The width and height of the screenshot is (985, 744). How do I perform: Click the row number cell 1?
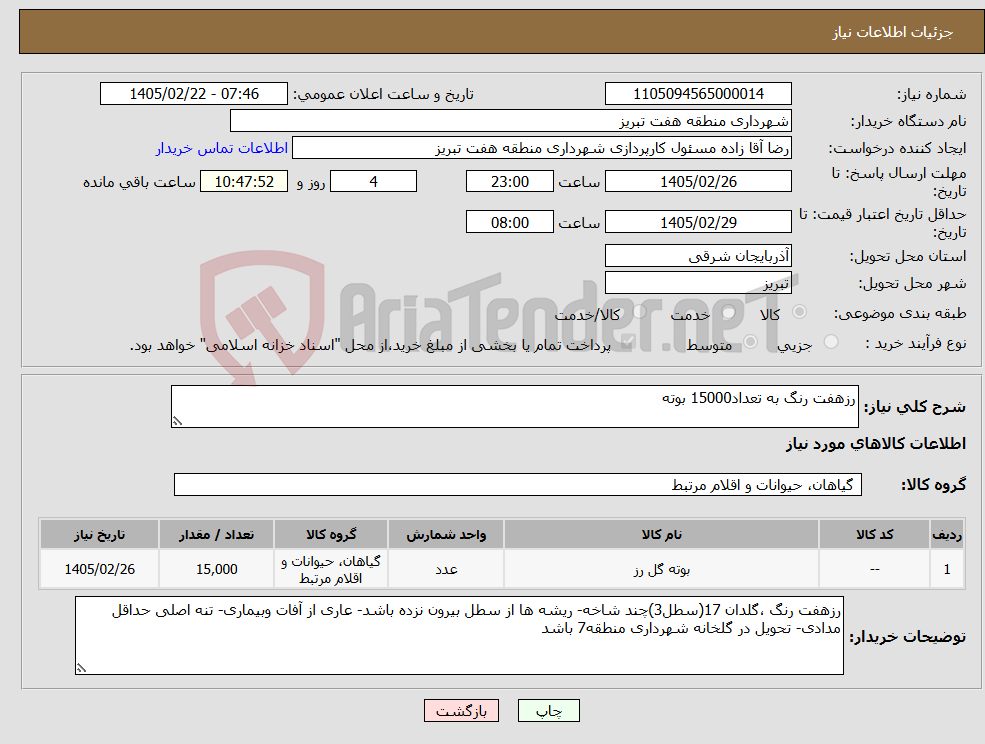(x=947, y=569)
